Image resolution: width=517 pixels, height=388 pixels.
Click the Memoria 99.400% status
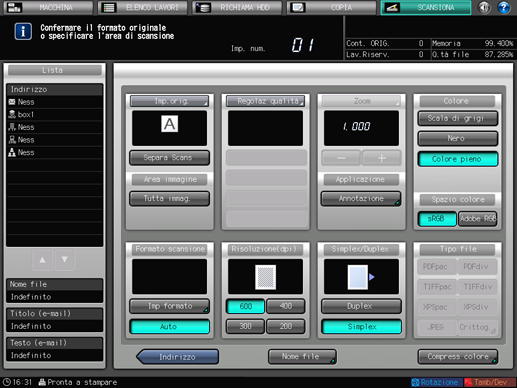pos(473,44)
